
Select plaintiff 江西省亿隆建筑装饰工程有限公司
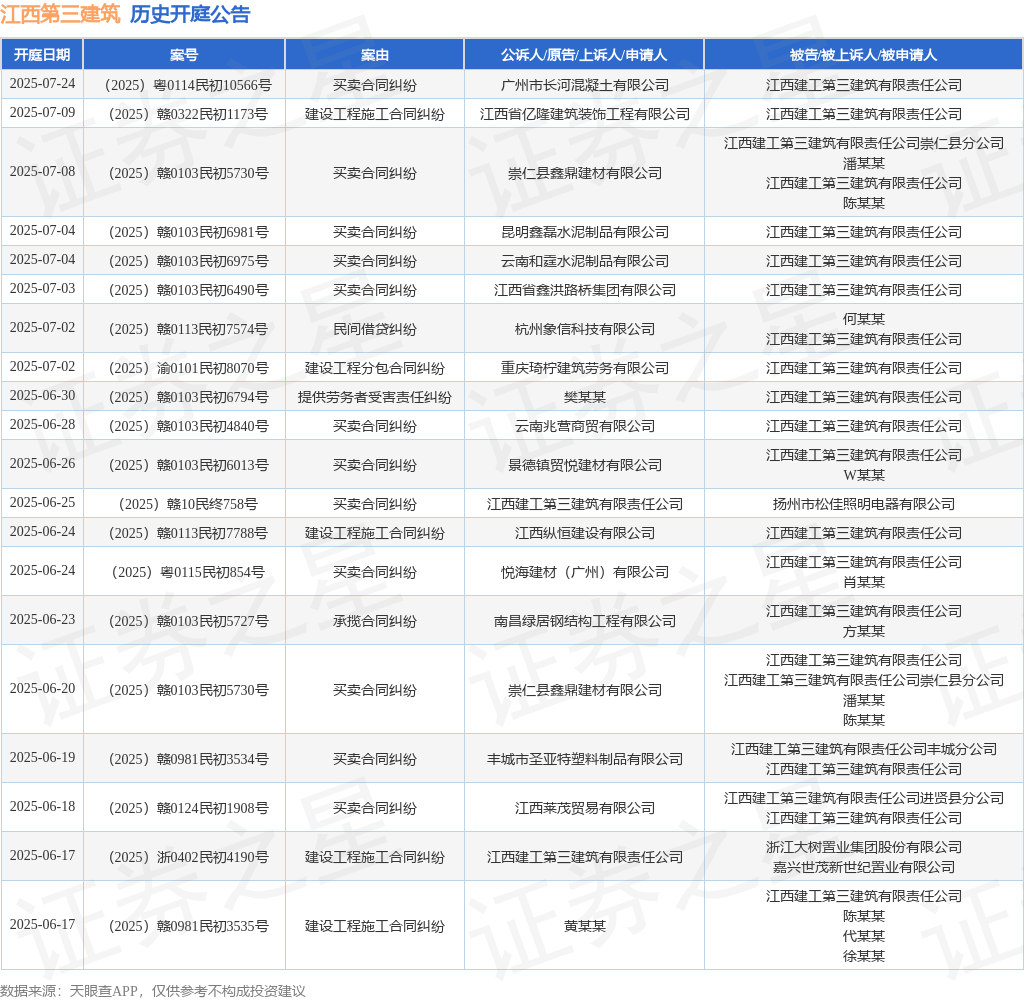[x=584, y=114]
